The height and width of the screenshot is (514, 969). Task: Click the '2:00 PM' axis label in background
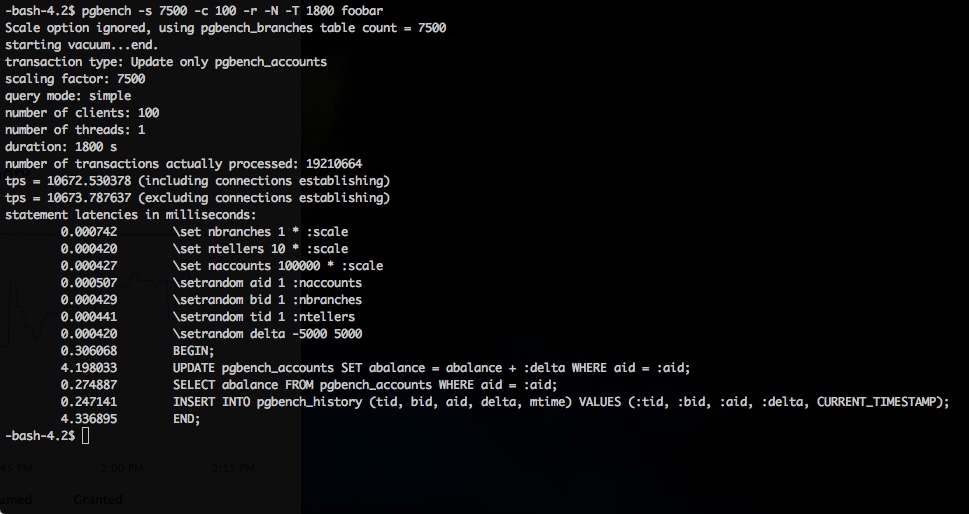pyautogui.click(x=122, y=468)
